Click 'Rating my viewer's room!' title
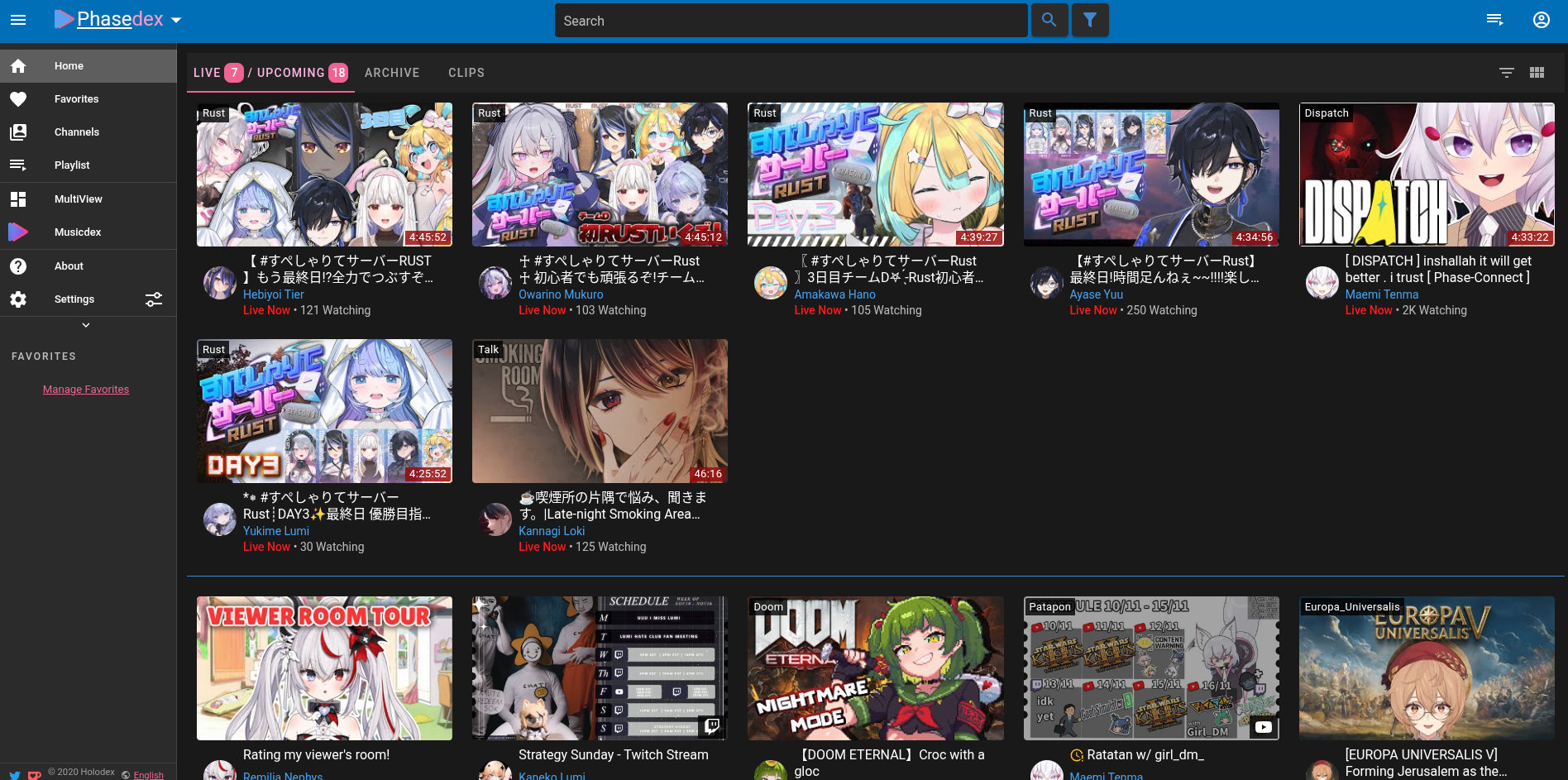The height and width of the screenshot is (780, 1568). [316, 755]
